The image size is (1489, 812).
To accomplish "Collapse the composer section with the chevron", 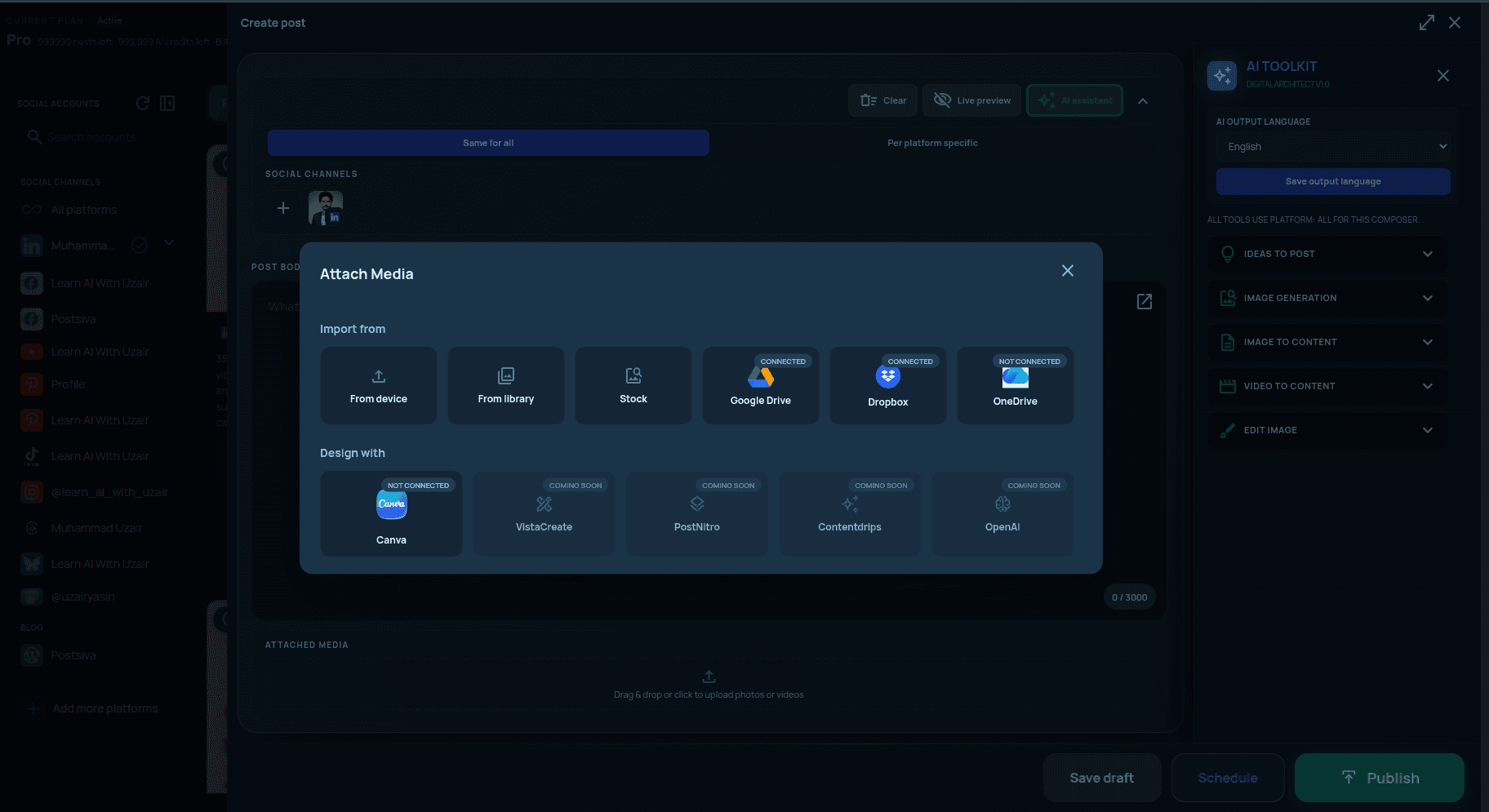I will click(x=1143, y=101).
